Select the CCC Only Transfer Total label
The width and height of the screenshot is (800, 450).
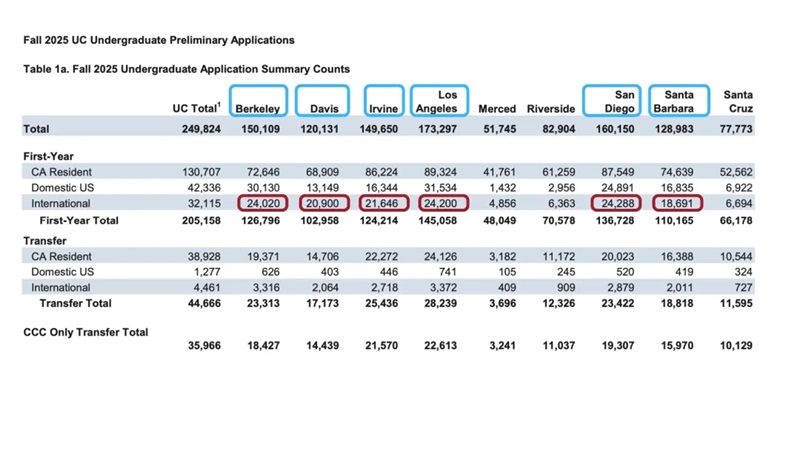tap(85, 332)
